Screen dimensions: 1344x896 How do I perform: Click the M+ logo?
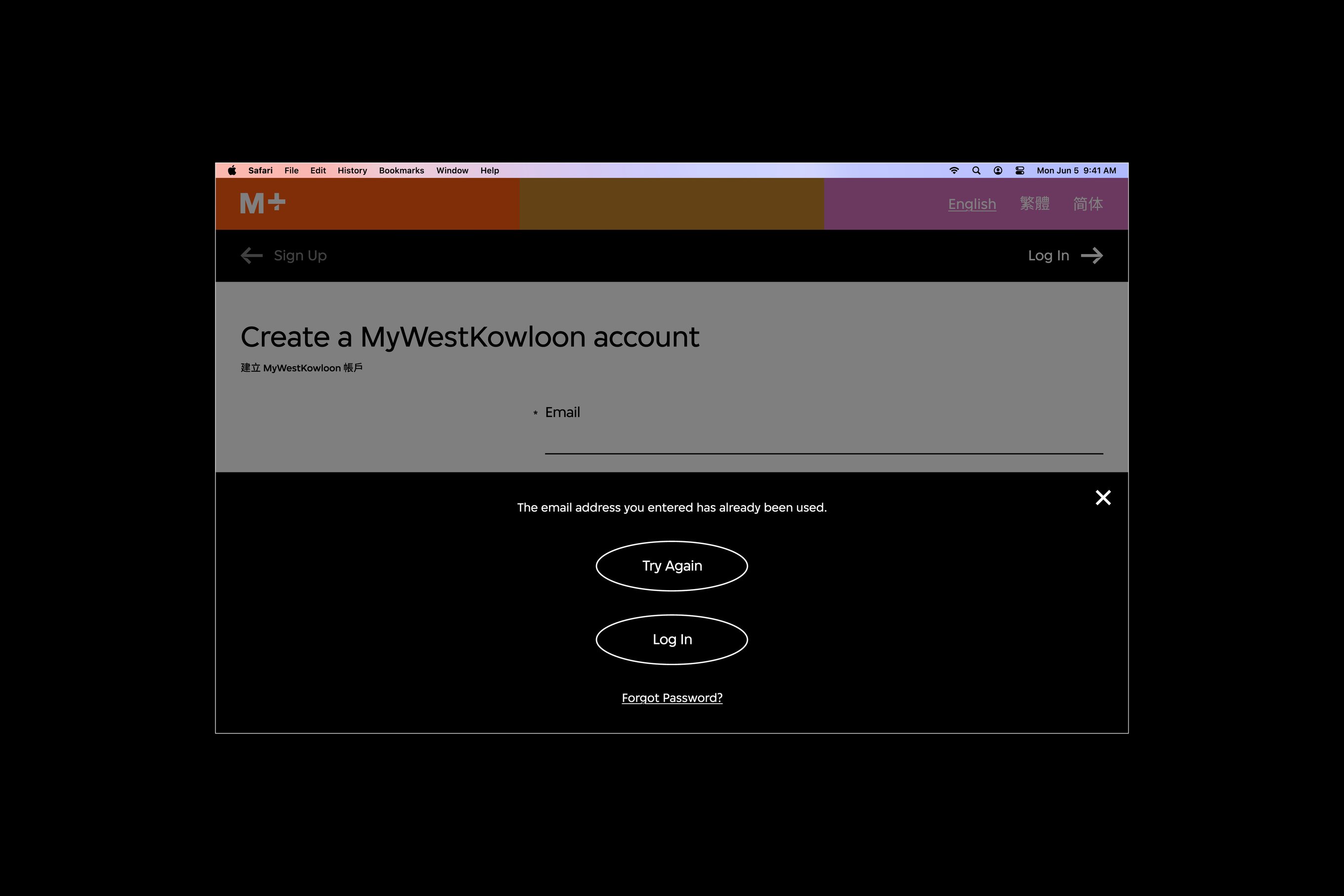(x=262, y=204)
